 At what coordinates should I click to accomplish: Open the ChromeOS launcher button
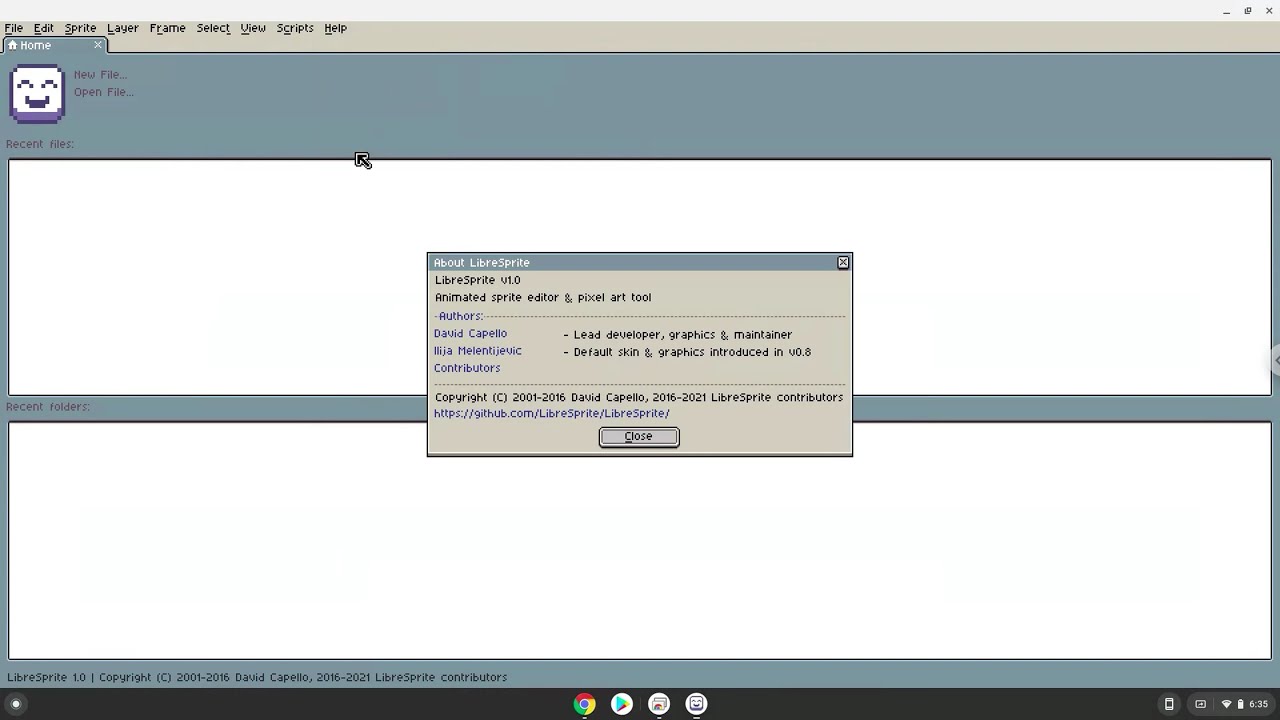[16, 704]
